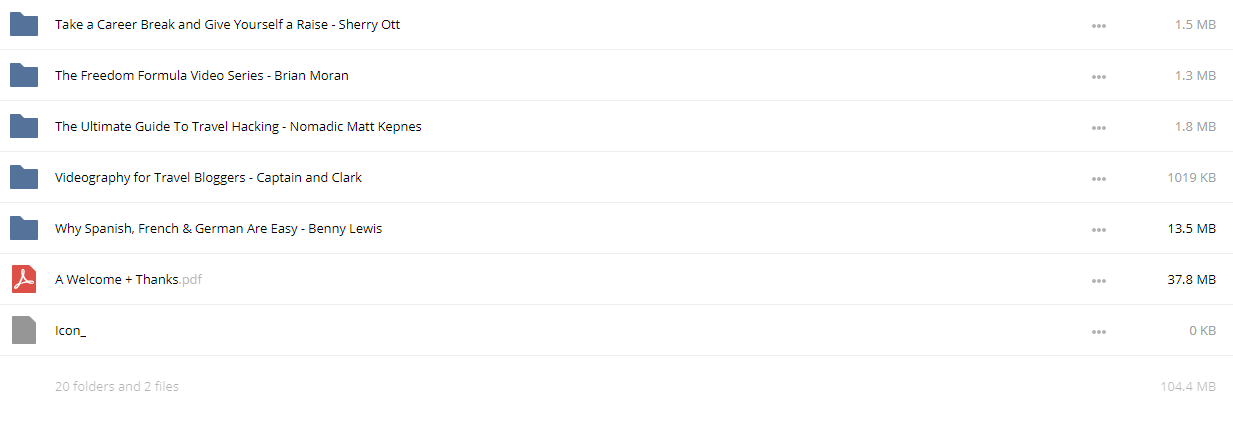
Task: Select the gray Icon_ file icon
Action: (x=24, y=331)
